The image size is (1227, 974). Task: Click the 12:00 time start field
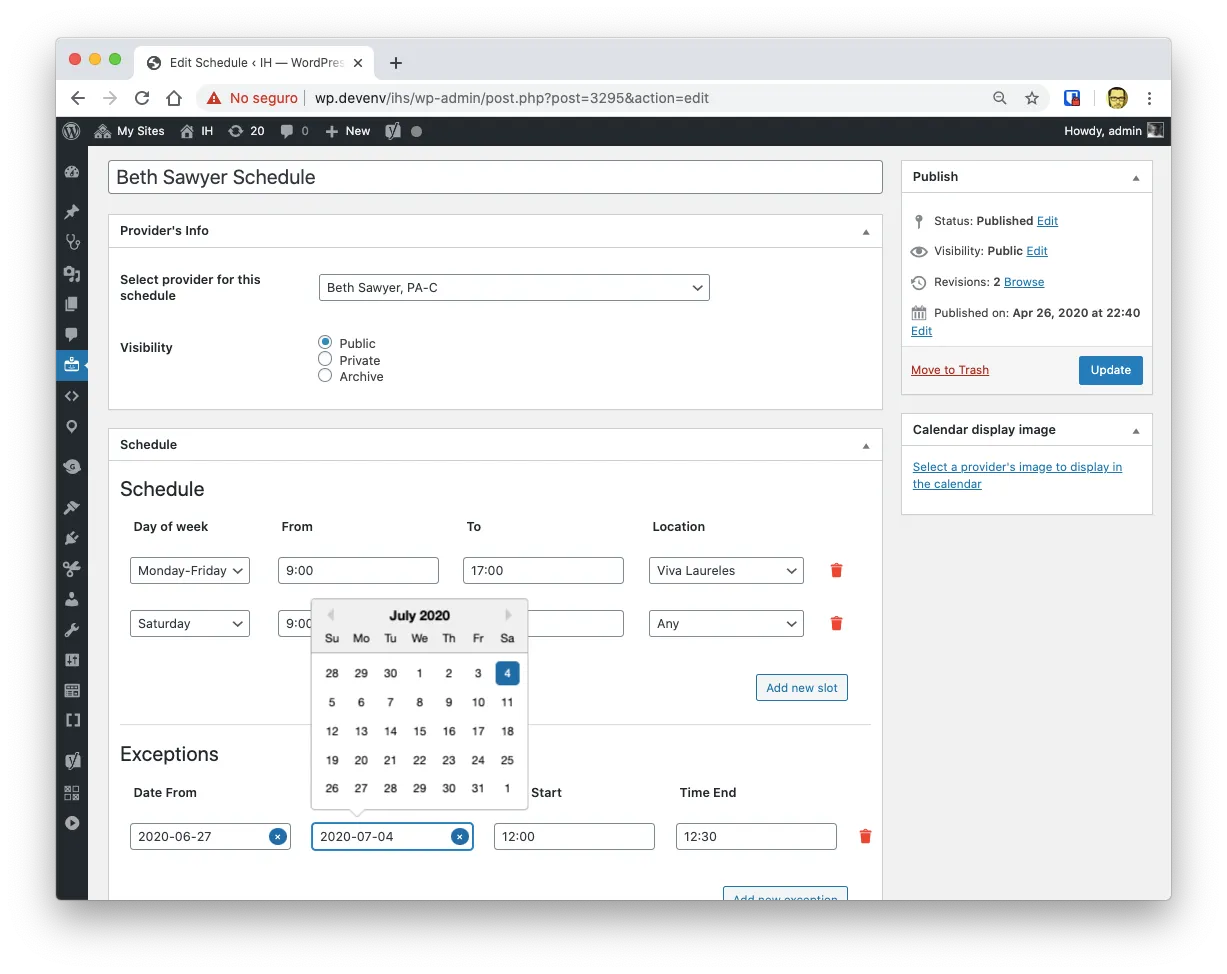[x=574, y=837]
